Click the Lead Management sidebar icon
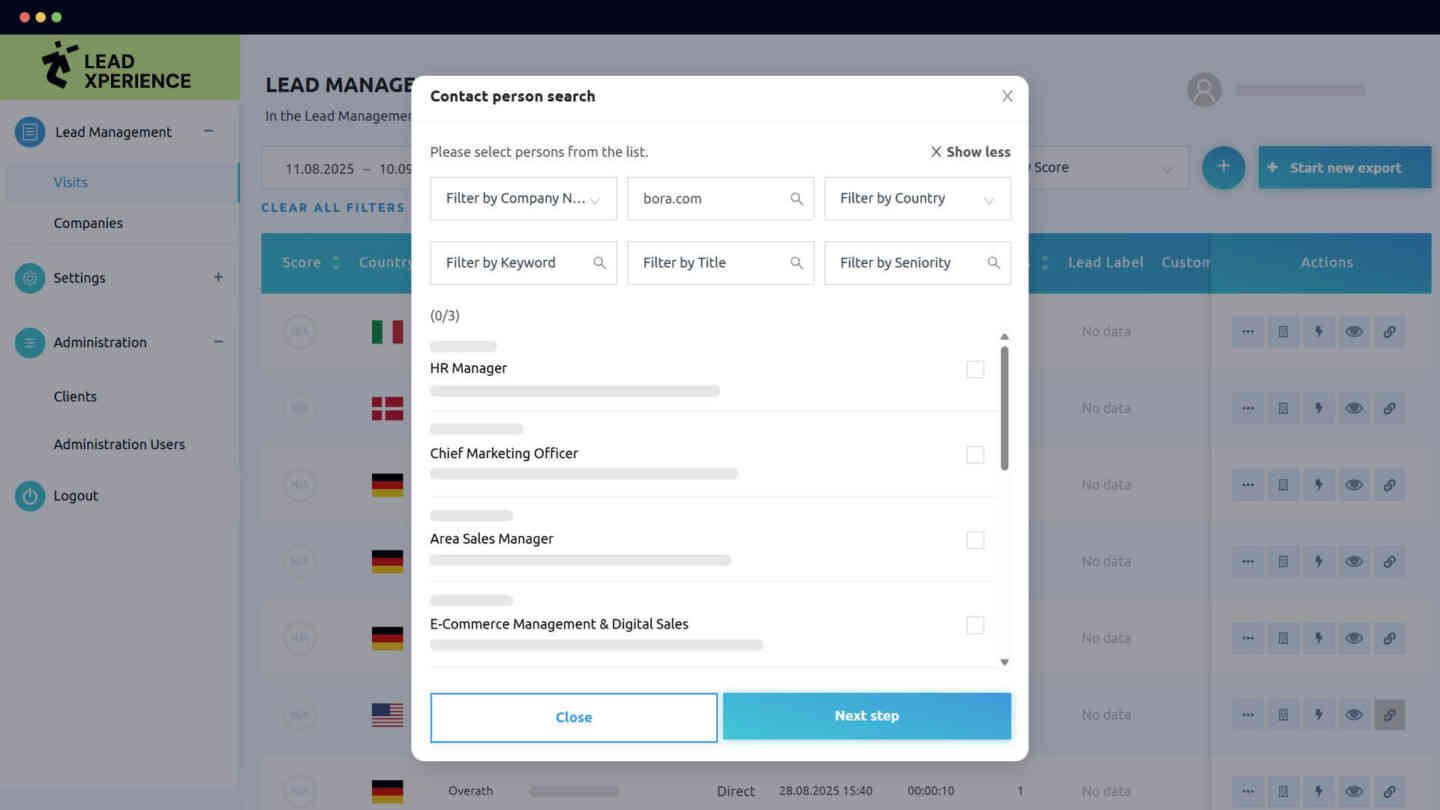 point(30,132)
